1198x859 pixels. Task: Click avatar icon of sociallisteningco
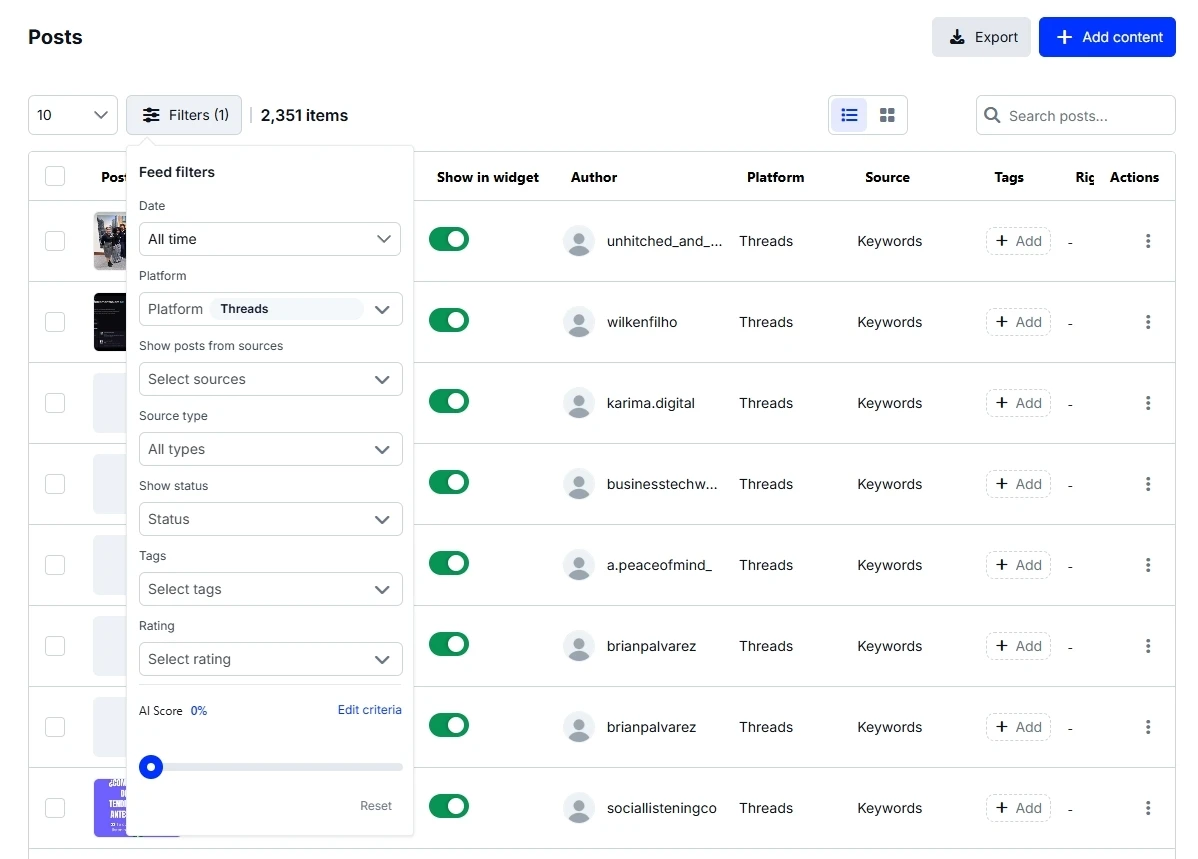[x=579, y=809]
